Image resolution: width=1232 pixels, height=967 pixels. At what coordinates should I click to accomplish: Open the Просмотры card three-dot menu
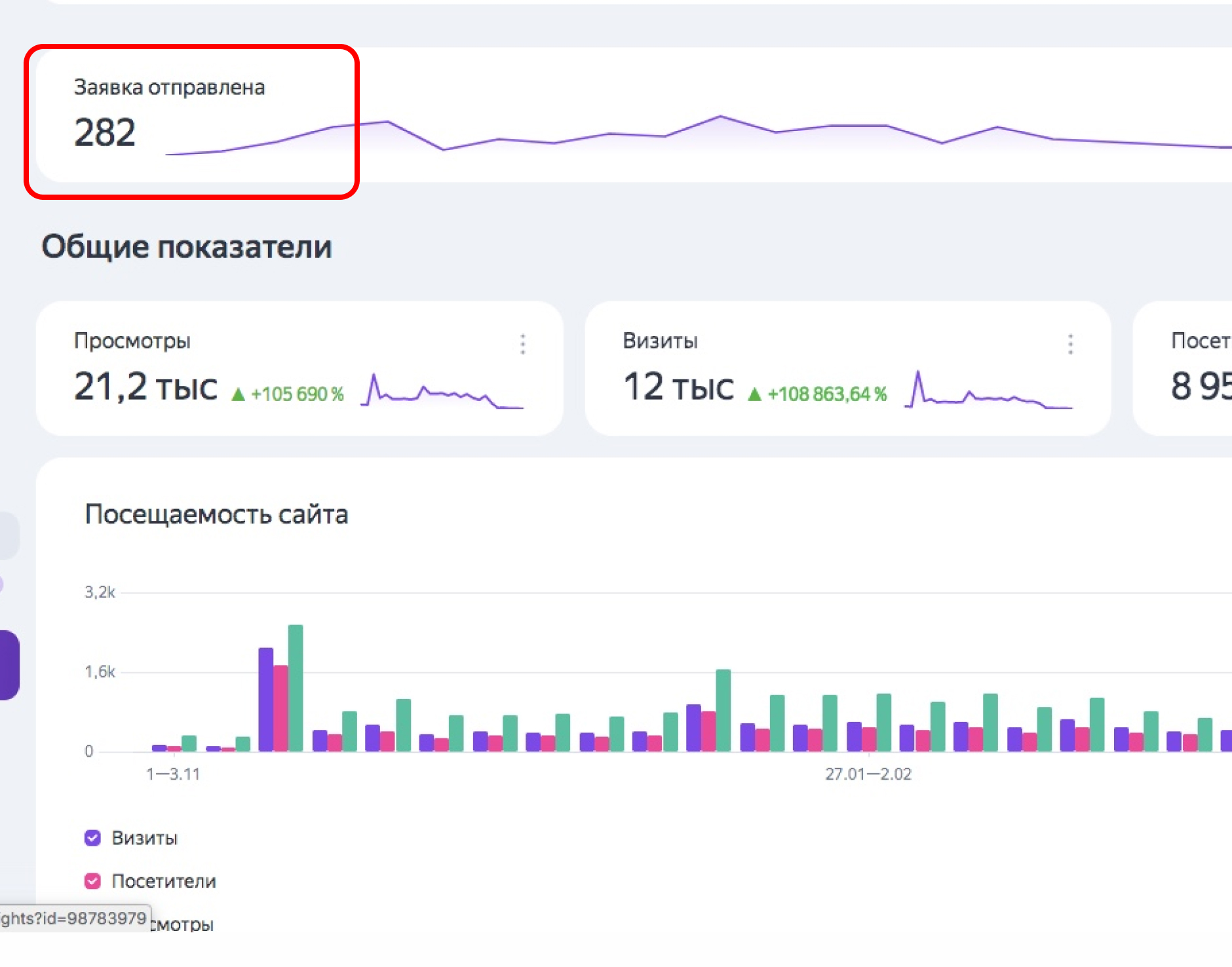[522, 344]
